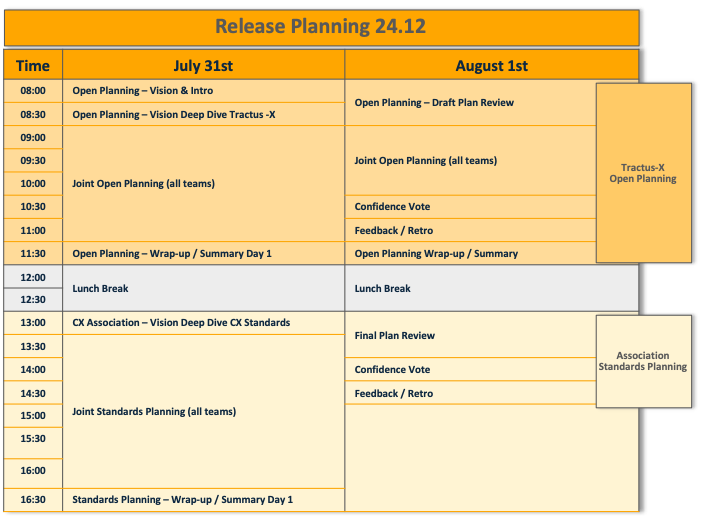Select Standards Planning – Wrap-up / Summary Day 1
The height and width of the screenshot is (518, 701).
[203, 500]
